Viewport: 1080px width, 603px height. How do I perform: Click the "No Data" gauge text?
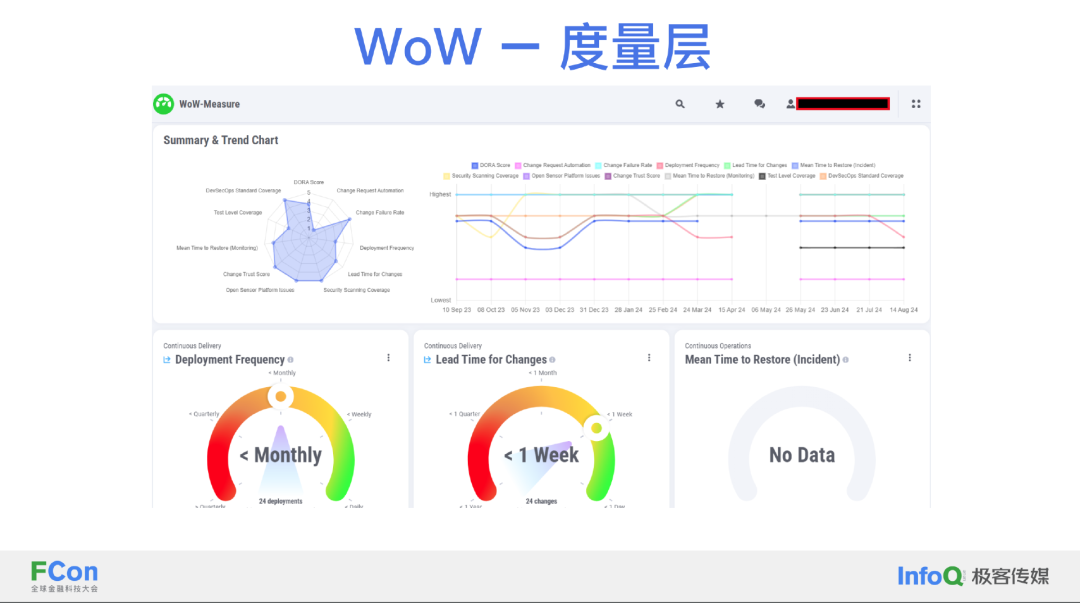pyautogui.click(x=802, y=455)
